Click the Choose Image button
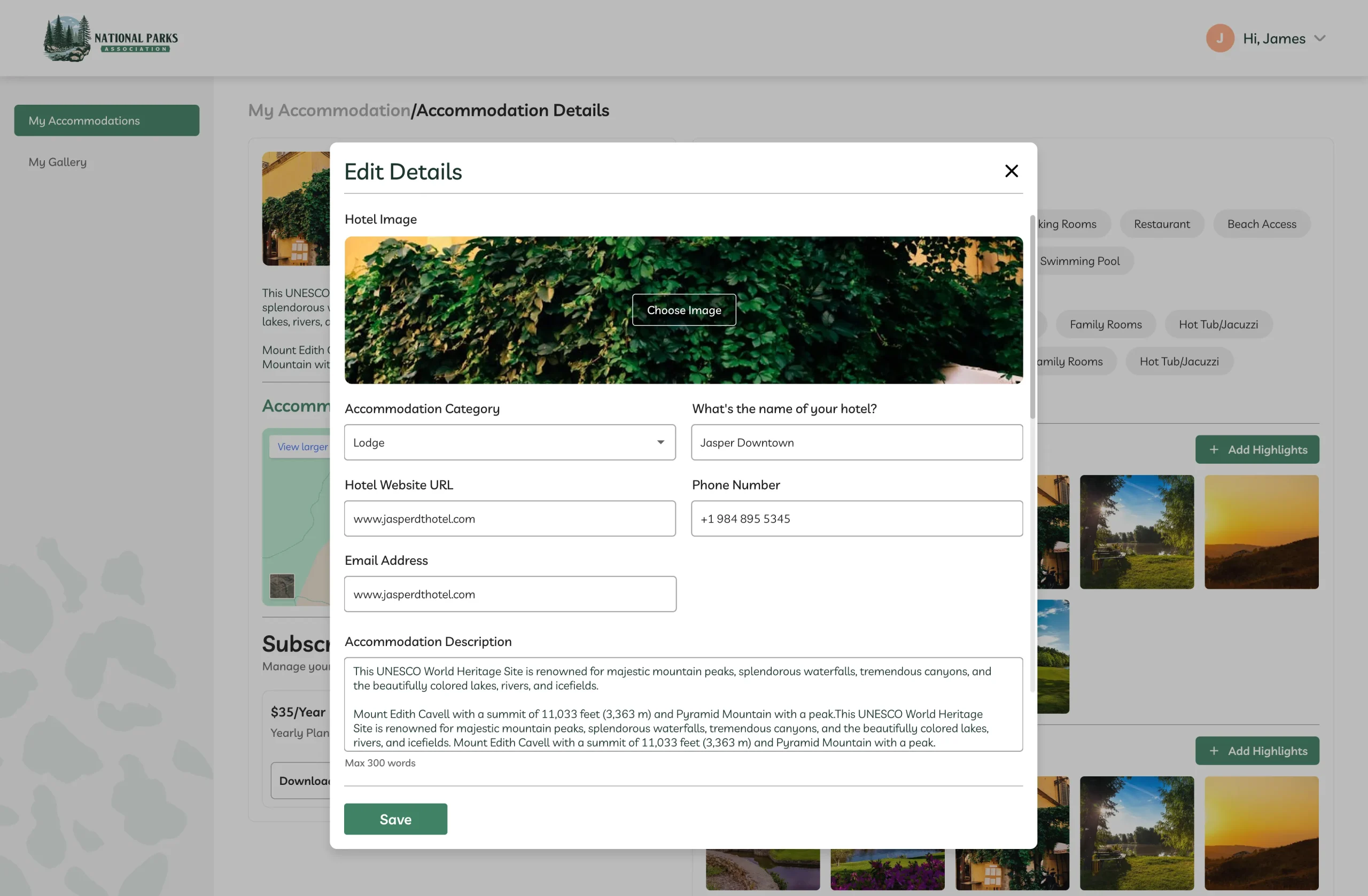 pyautogui.click(x=683, y=310)
